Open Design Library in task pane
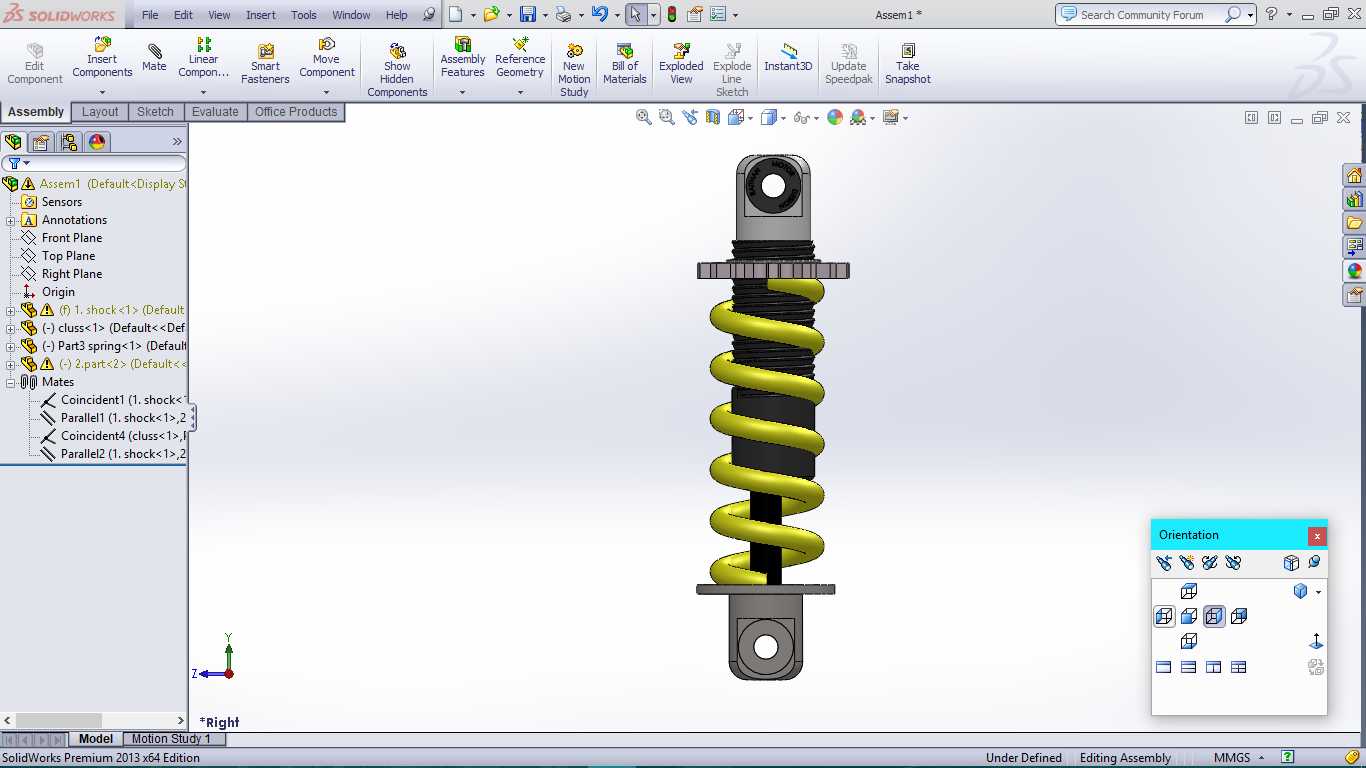The width and height of the screenshot is (1366, 768). click(1355, 199)
